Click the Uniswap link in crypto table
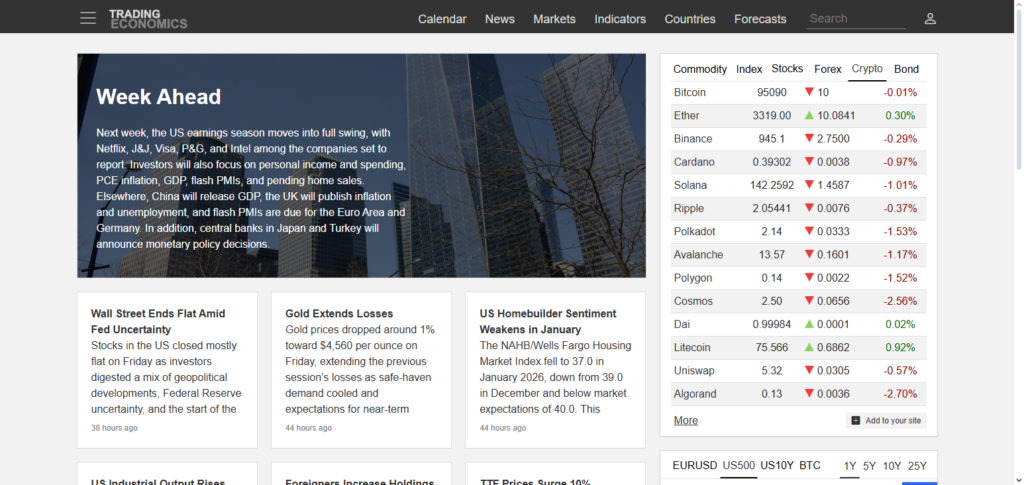1024x485 pixels. tap(694, 371)
